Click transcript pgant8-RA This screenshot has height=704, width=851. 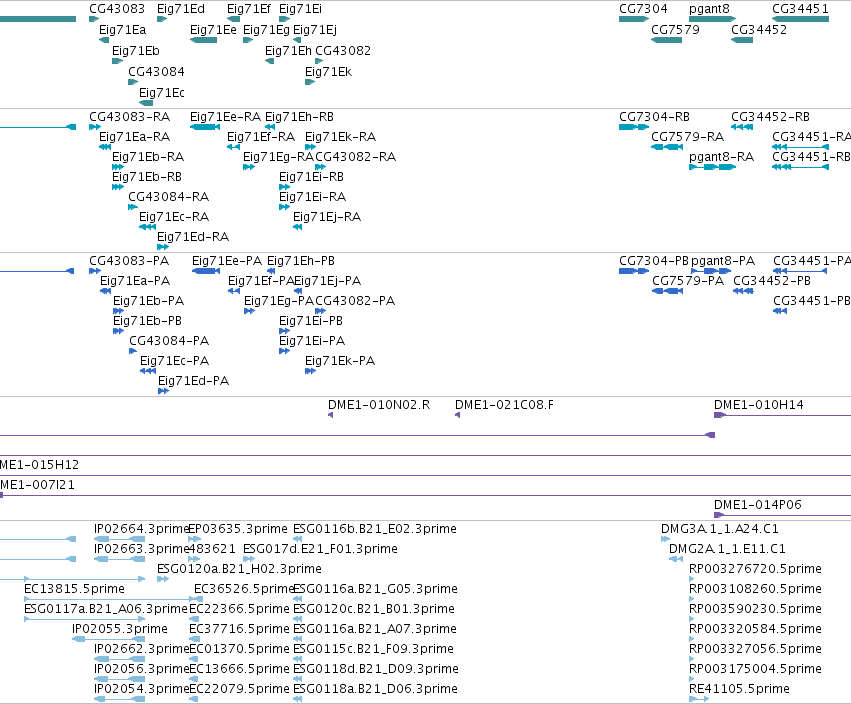pos(721,157)
